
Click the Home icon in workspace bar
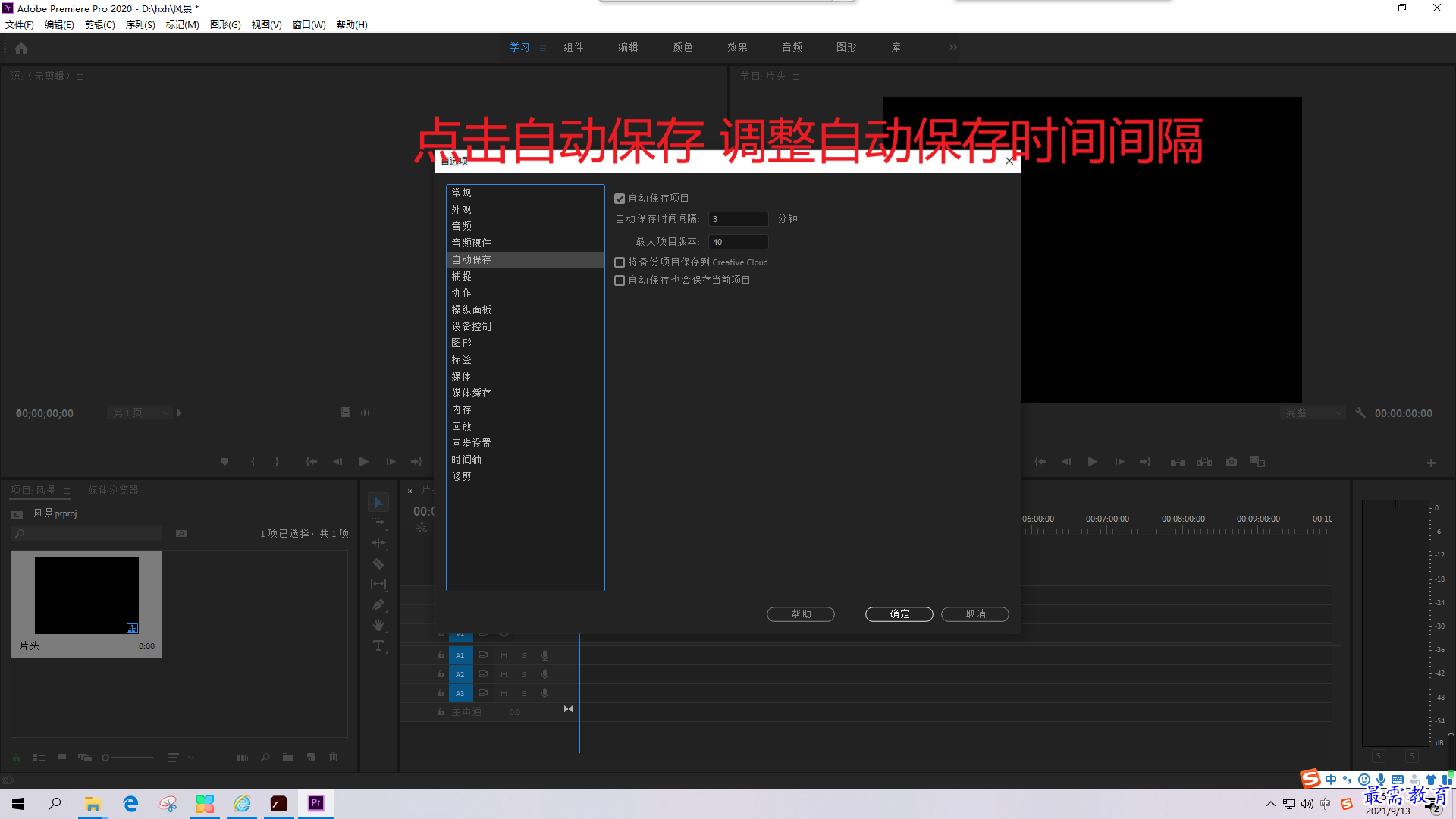[x=21, y=48]
